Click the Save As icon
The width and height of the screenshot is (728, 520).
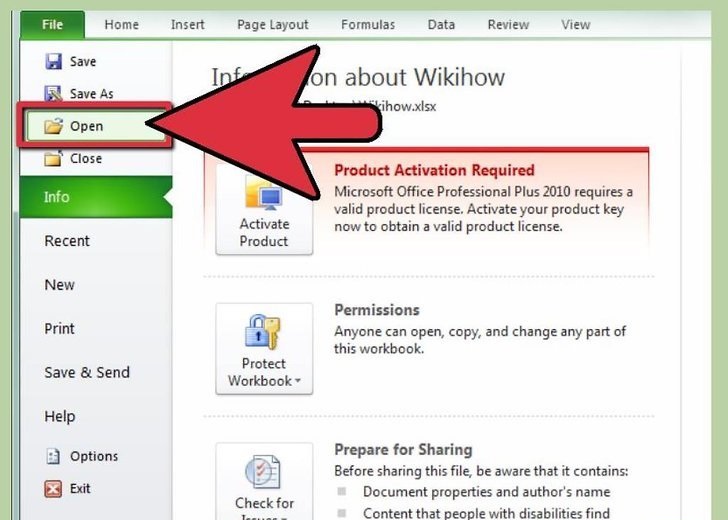click(53, 94)
